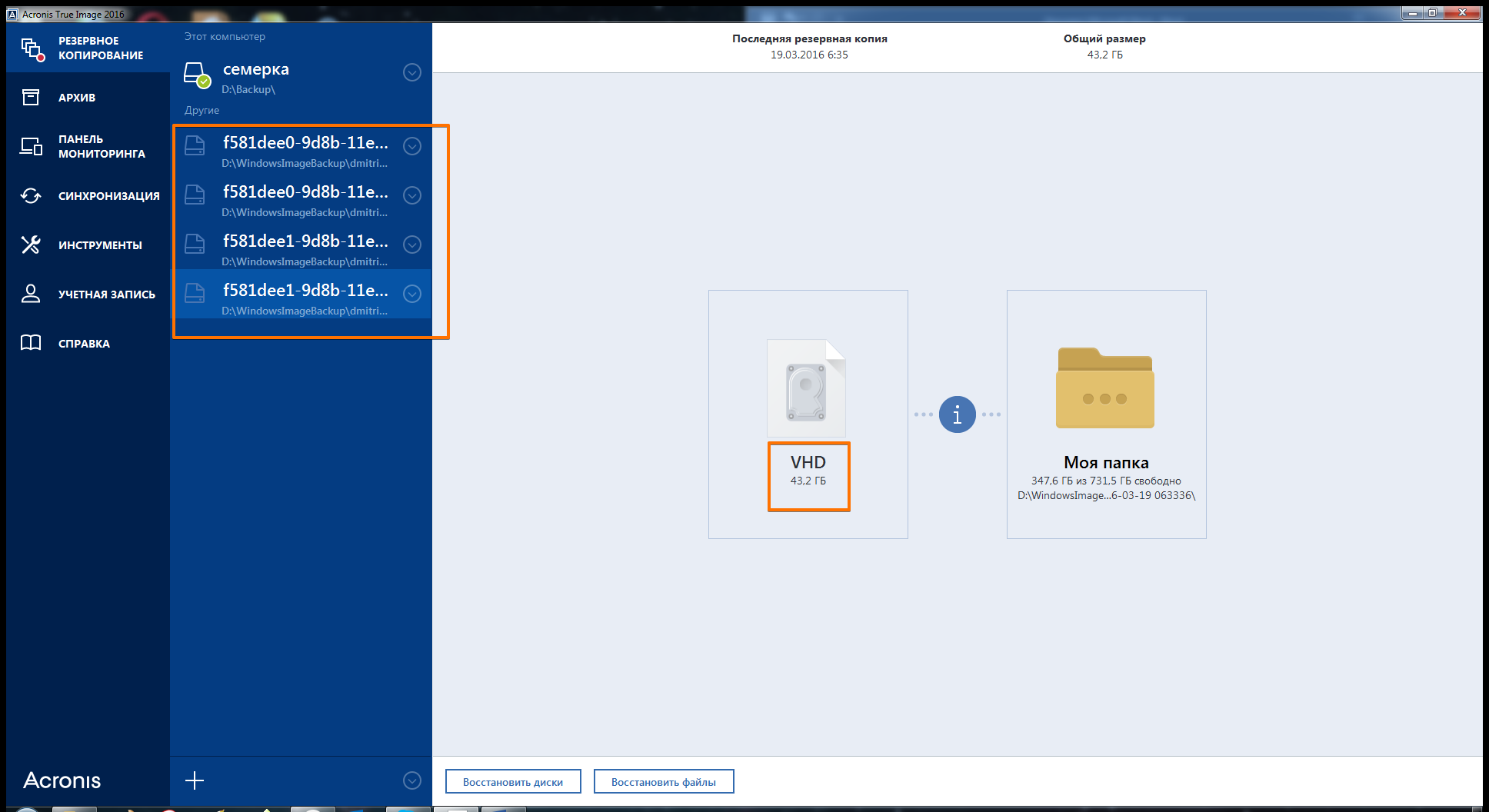The height and width of the screenshot is (812, 1489).
Task: Open the СИНХРОНИЗАЦИЯ section
Action: tap(108, 196)
